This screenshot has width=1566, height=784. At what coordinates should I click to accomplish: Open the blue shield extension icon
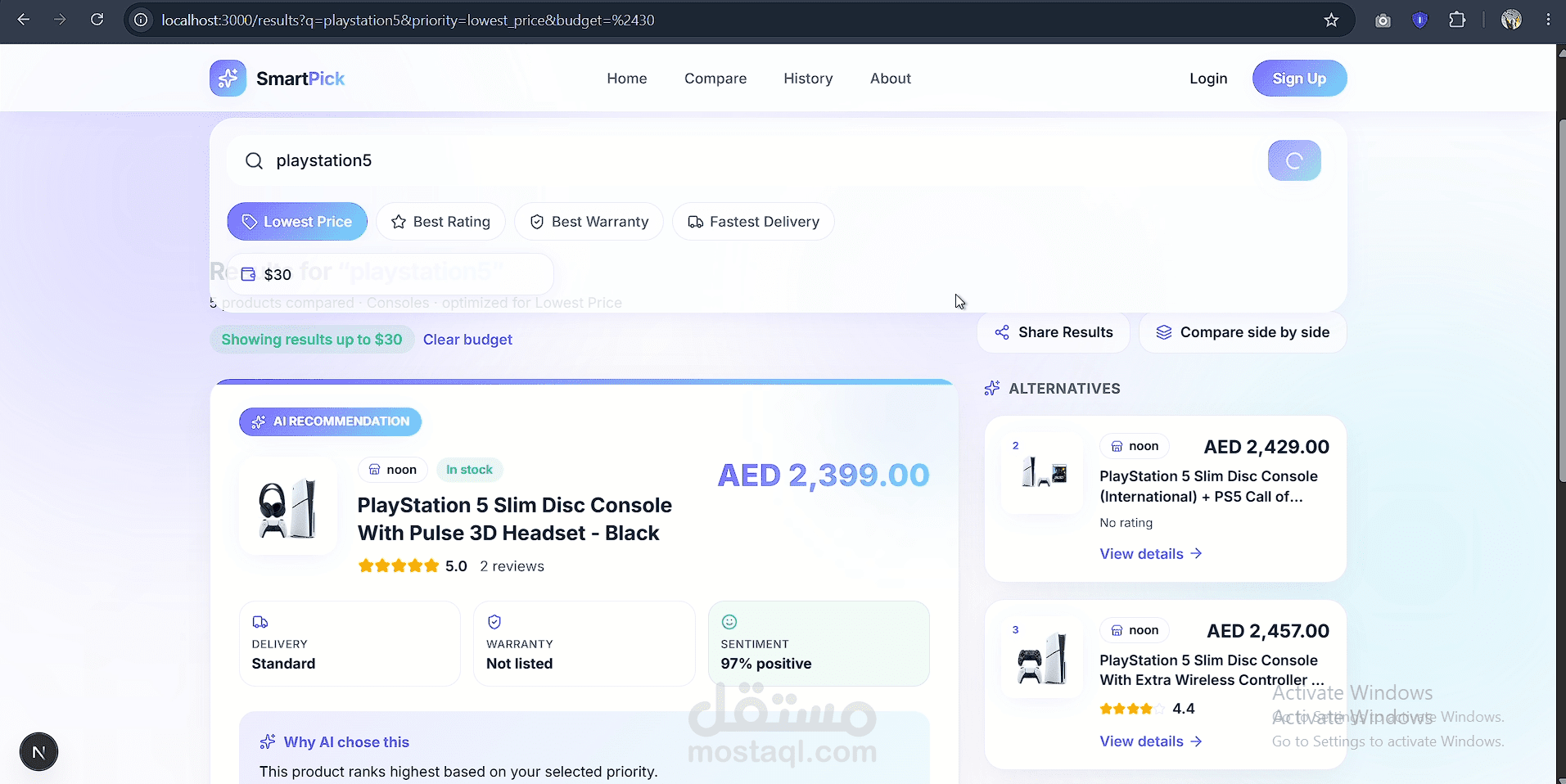click(x=1420, y=20)
